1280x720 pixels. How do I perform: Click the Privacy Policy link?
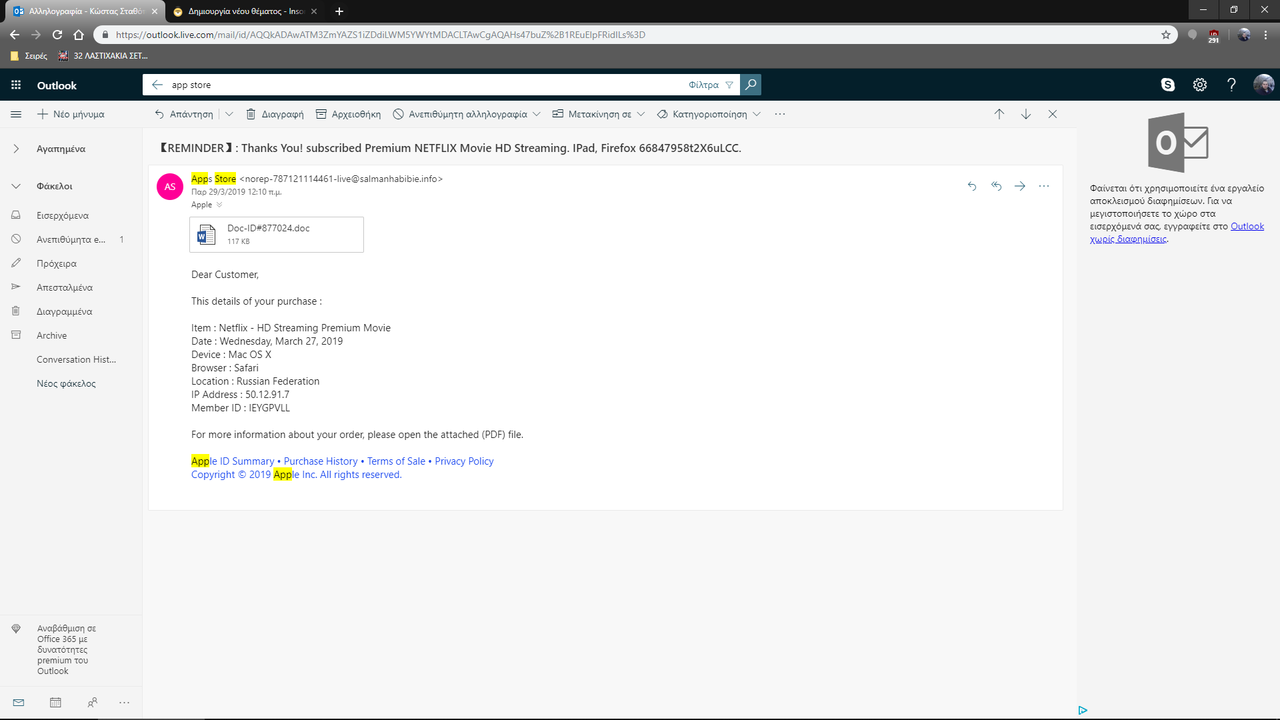(464, 461)
